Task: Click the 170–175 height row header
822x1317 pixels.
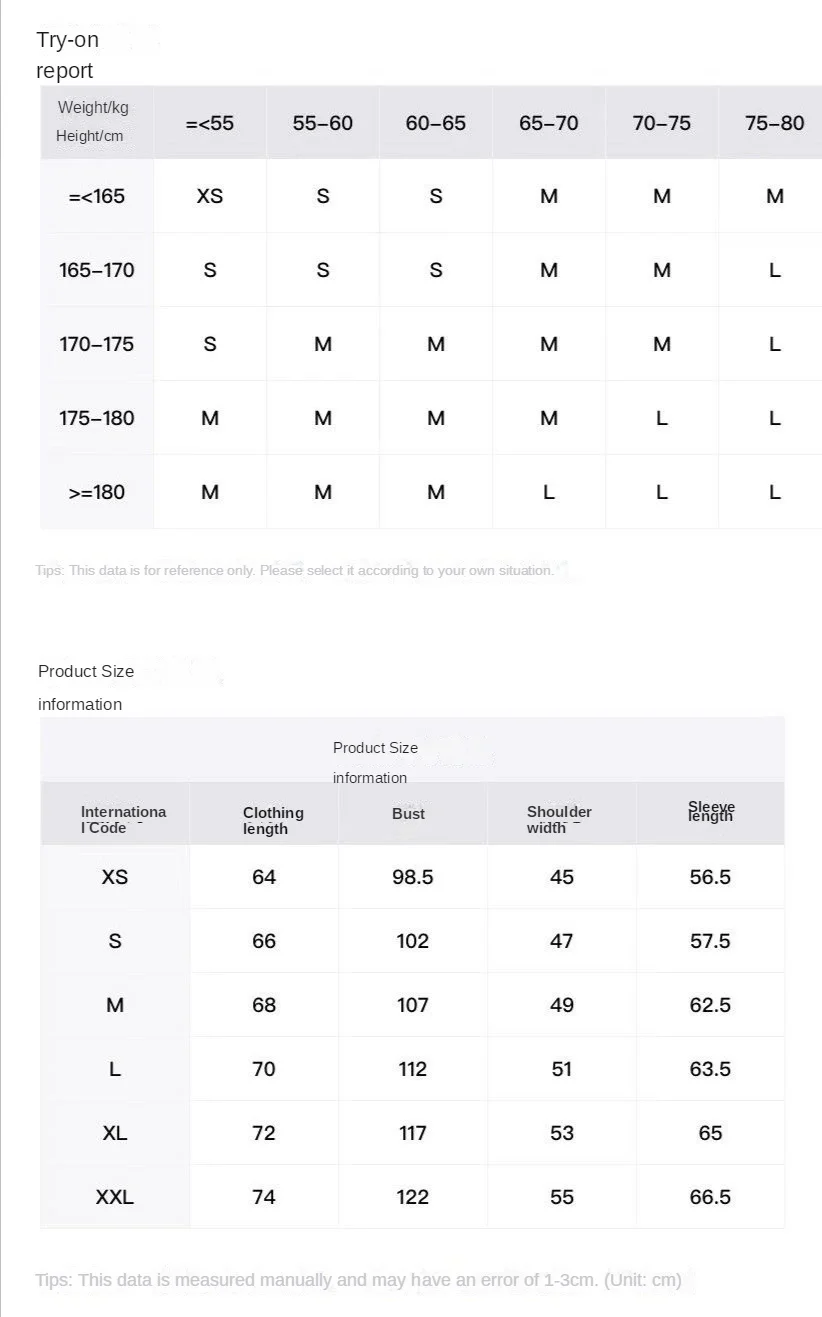Action: pos(97,344)
